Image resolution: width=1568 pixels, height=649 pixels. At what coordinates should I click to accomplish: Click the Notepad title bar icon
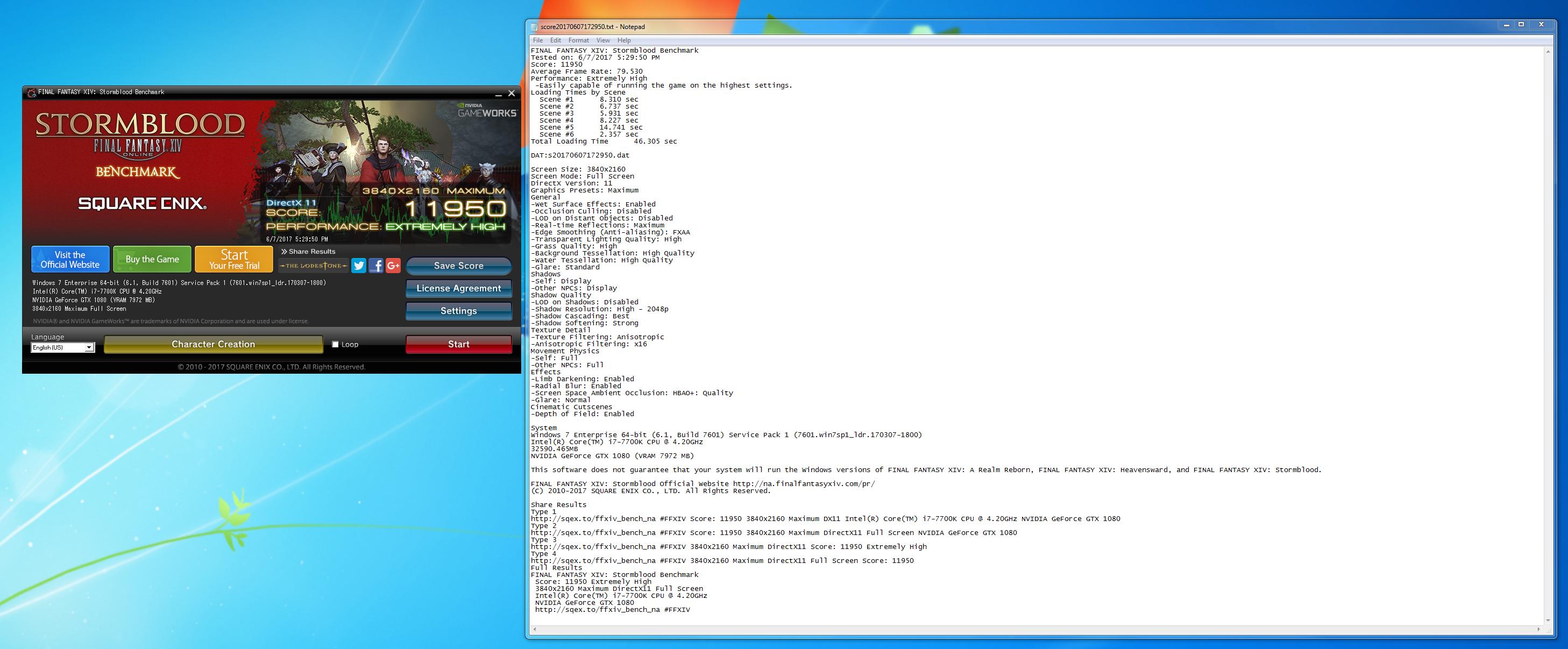[x=535, y=27]
